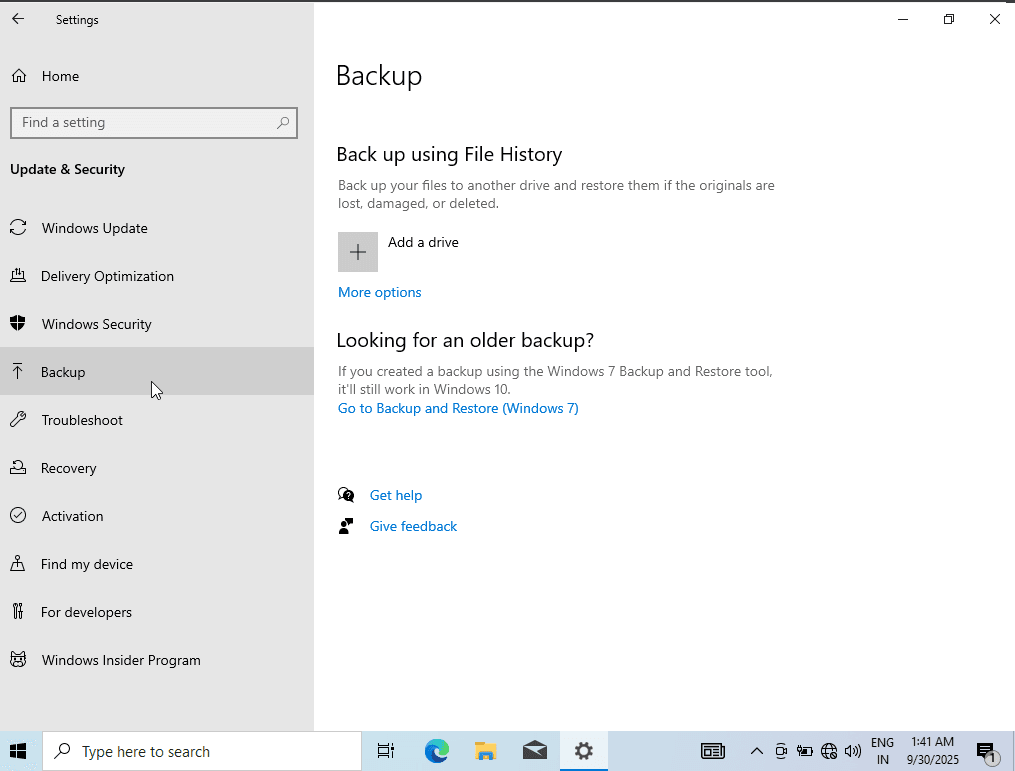This screenshot has width=1015, height=771.
Task: Open Go to Backup and Restore (Windows 7)
Action: [457, 408]
